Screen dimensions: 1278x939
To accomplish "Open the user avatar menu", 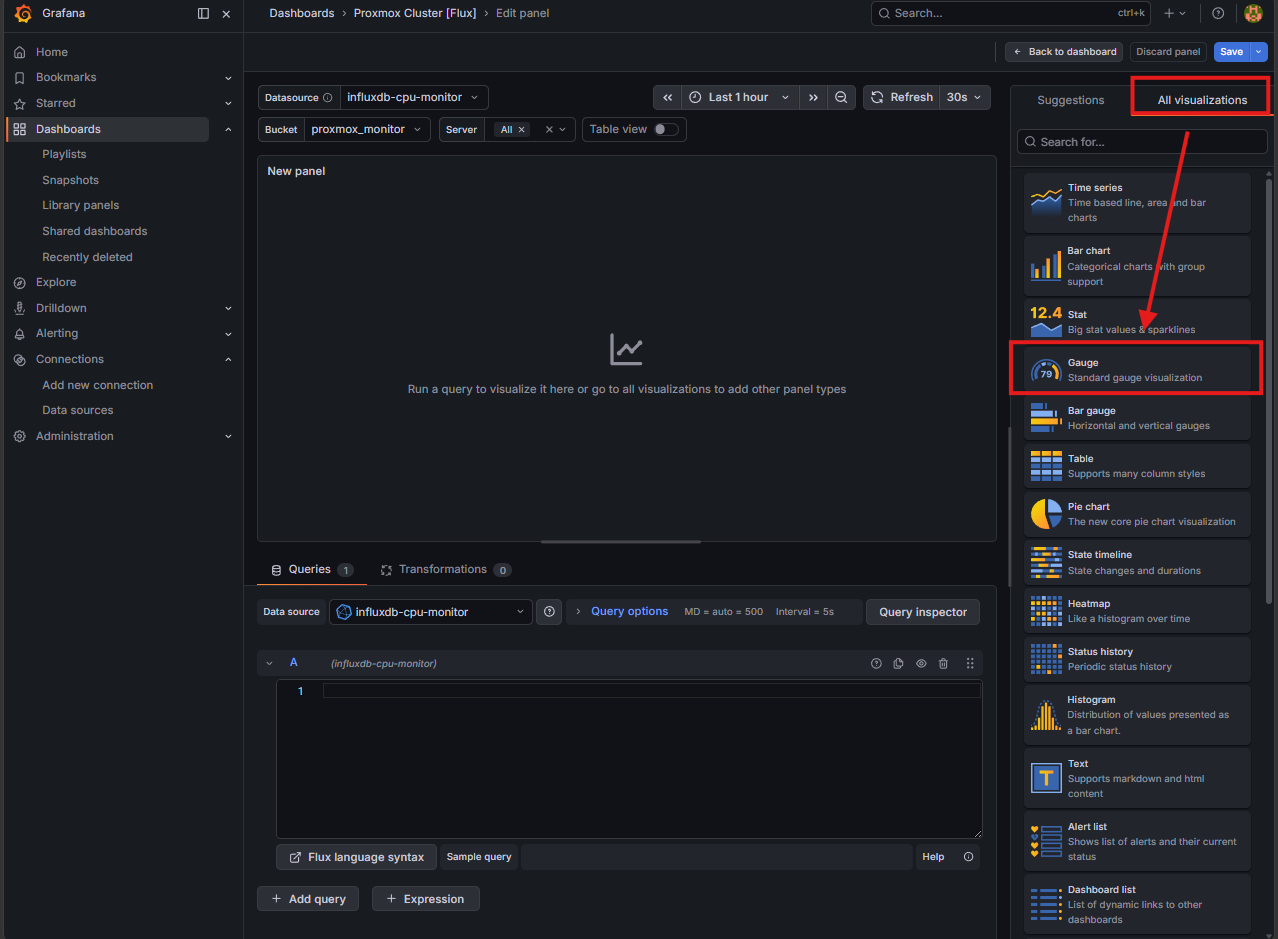I will tap(1253, 13).
